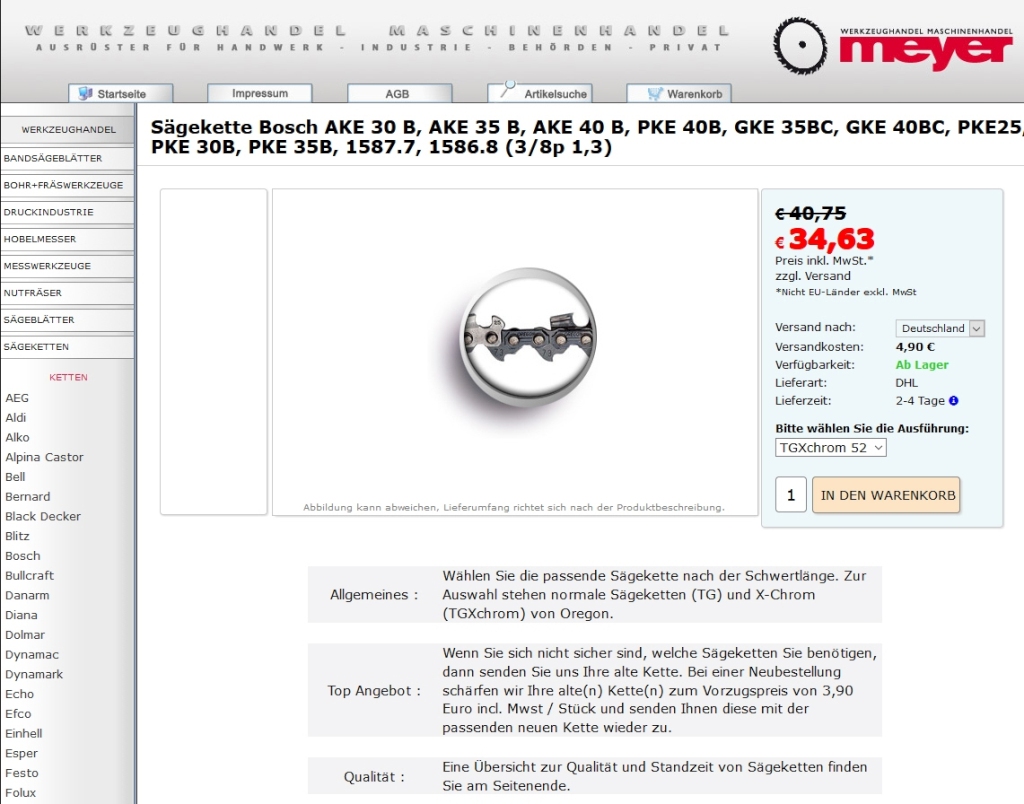Viewport: 1024px width, 804px height.
Task: Select Efco brand link
Action: tap(18, 713)
